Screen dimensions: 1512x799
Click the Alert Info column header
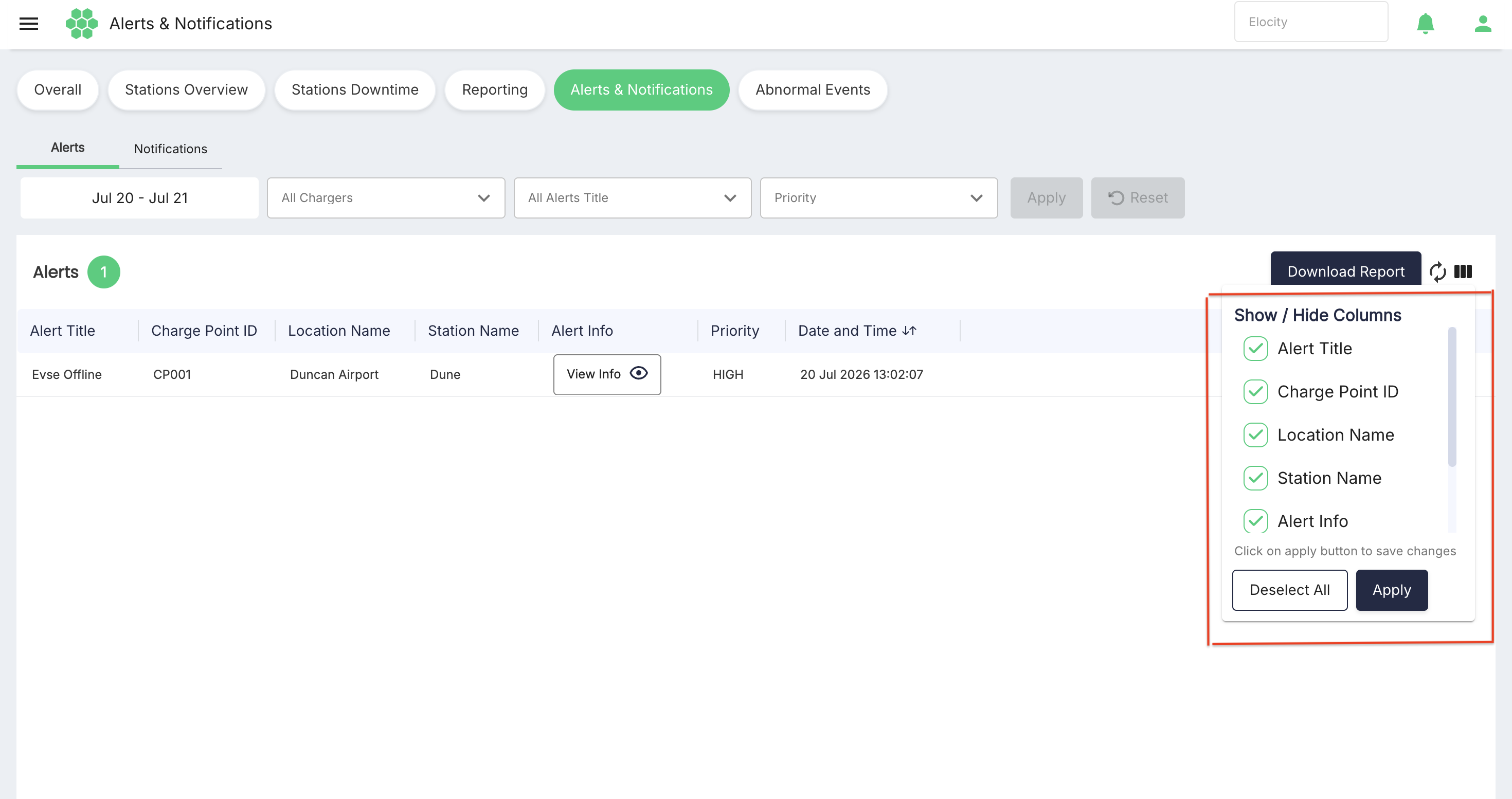point(582,331)
